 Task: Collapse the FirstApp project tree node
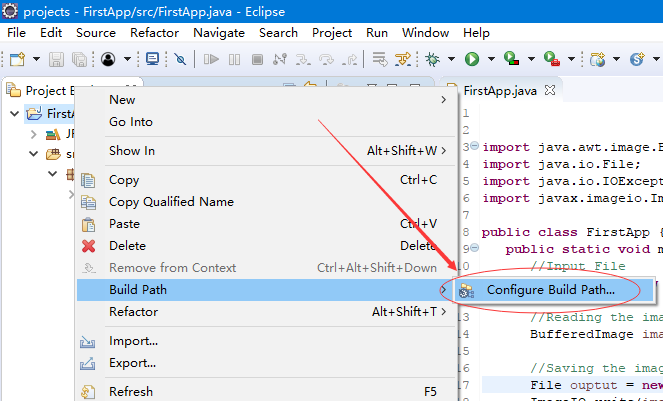(x=15, y=113)
